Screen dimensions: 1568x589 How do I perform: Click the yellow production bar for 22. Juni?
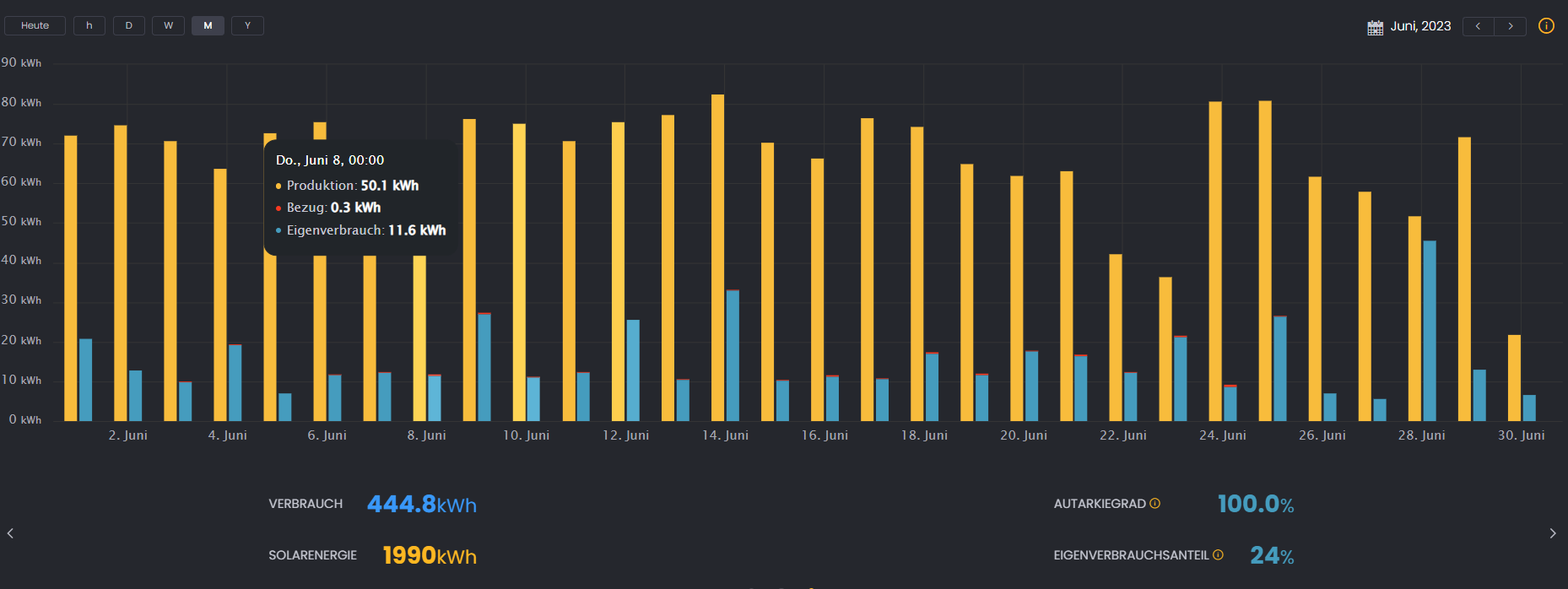tap(1116, 338)
